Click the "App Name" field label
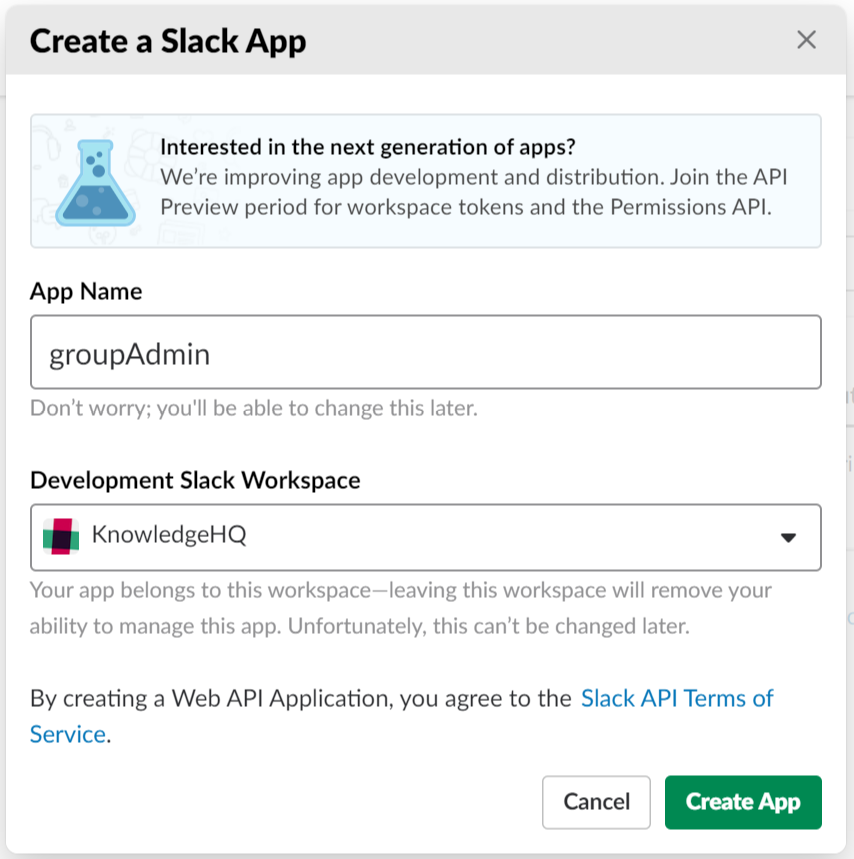854x859 pixels. click(86, 291)
